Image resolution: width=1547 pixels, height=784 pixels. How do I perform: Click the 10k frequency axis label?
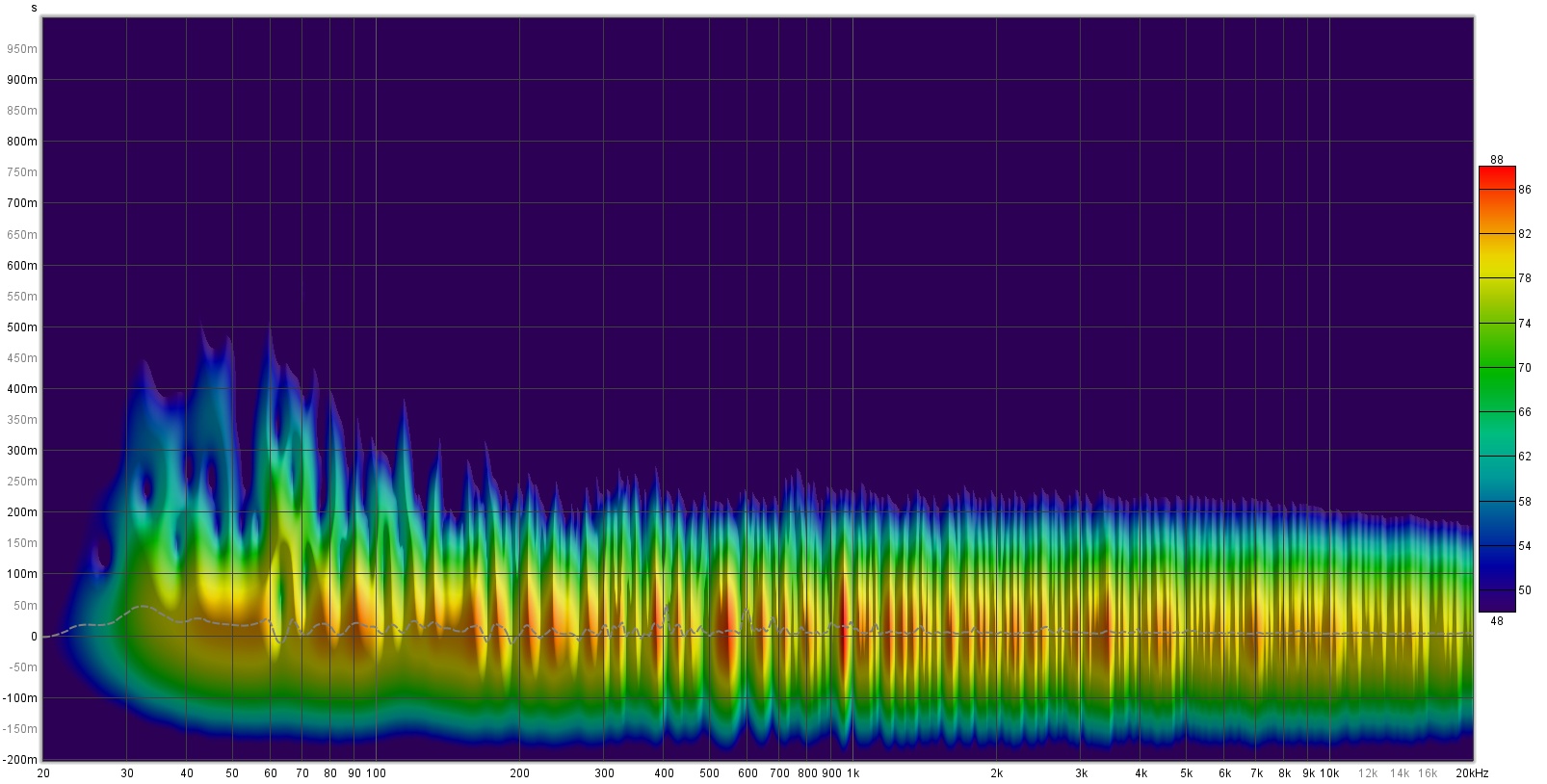pos(1329,773)
